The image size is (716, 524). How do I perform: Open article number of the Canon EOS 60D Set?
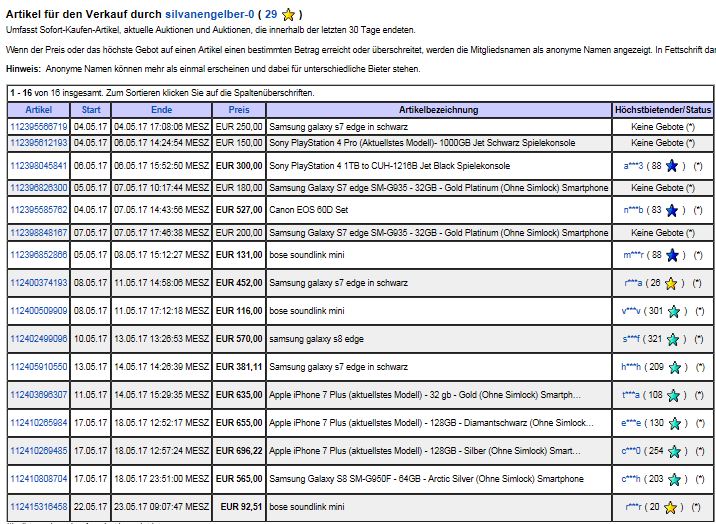[x=38, y=210]
